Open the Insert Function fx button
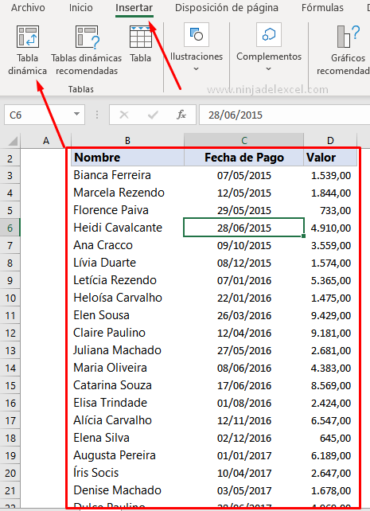 pyautogui.click(x=181, y=115)
